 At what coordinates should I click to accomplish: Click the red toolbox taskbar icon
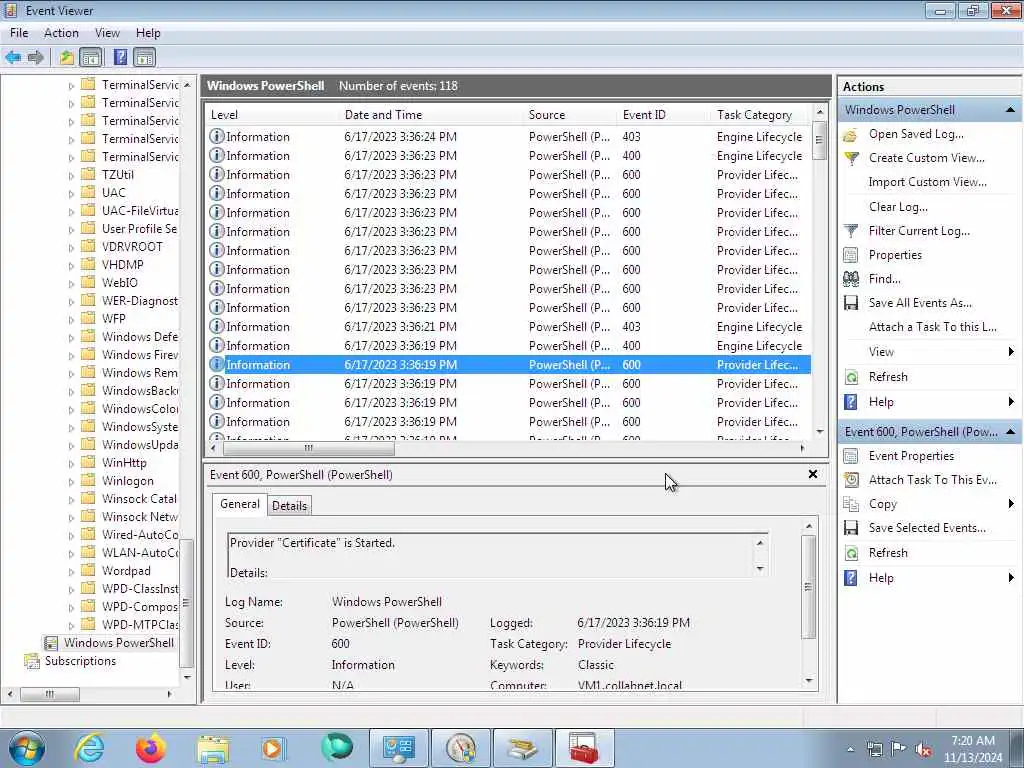point(584,748)
